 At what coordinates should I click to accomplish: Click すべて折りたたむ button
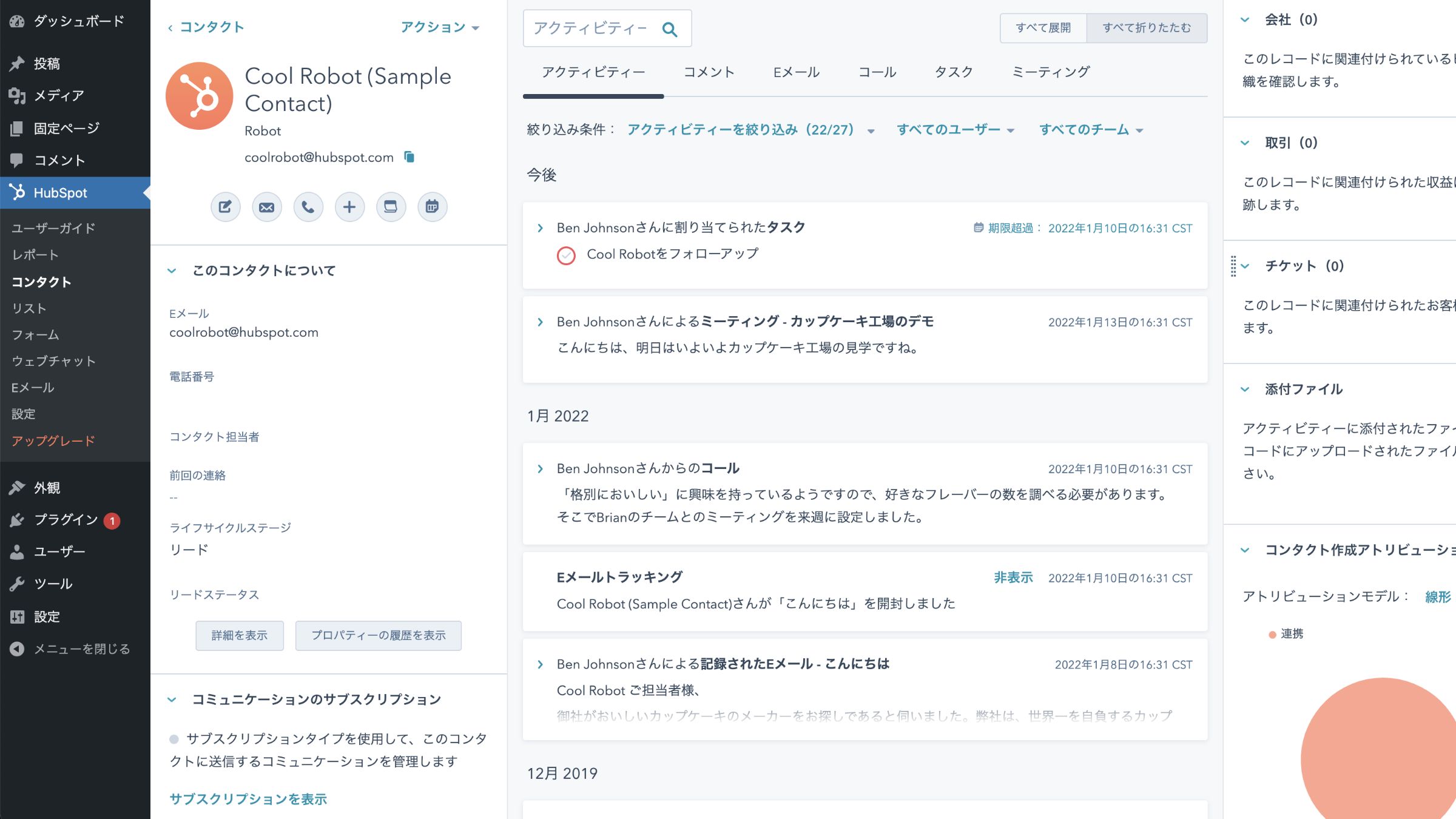coord(1147,28)
